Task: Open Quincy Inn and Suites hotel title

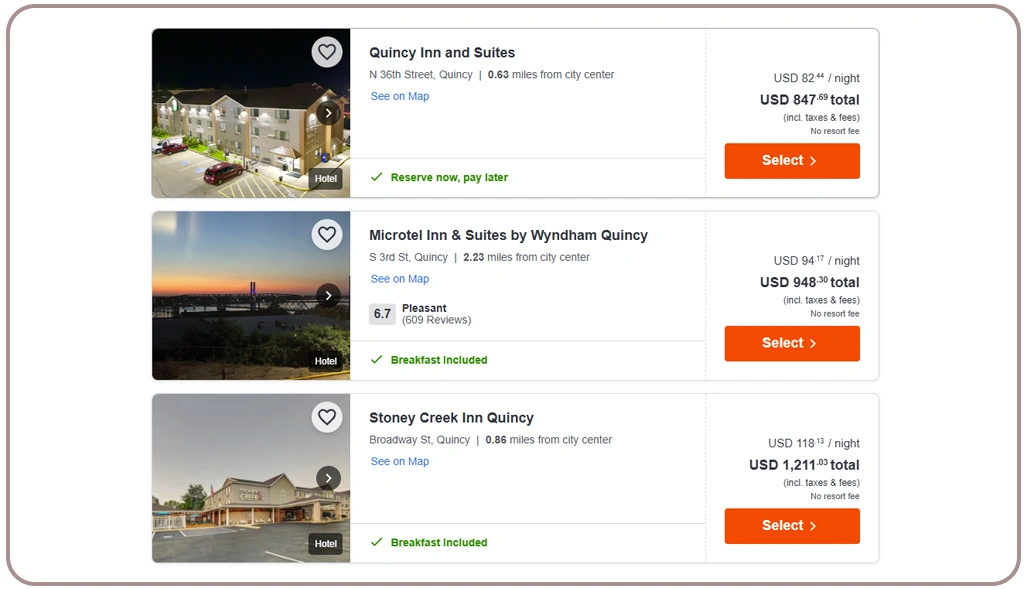Action: click(442, 53)
